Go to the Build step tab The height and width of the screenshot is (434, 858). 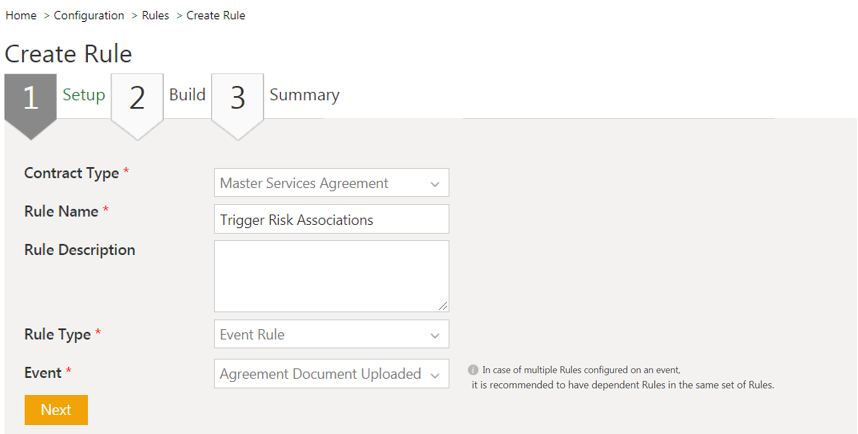[x=187, y=95]
